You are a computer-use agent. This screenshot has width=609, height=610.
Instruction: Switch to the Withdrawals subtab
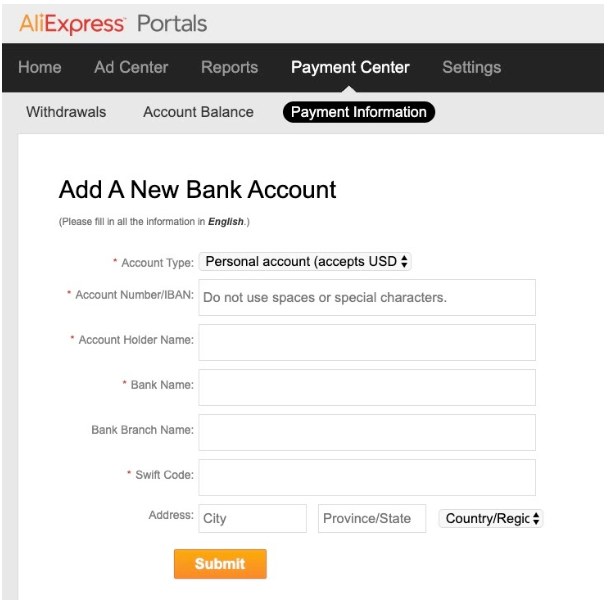[66, 112]
